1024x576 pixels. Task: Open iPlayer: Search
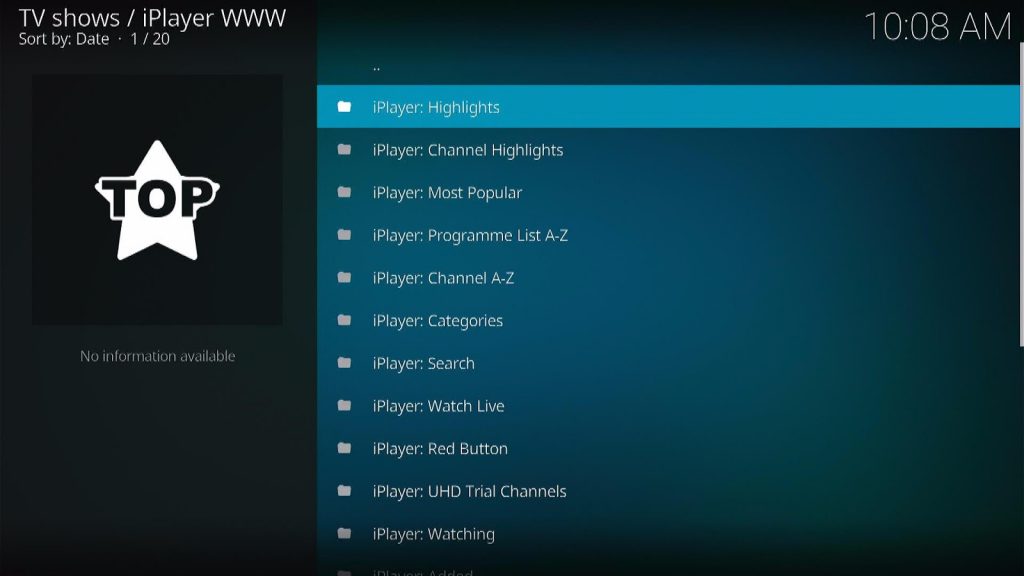click(668, 362)
